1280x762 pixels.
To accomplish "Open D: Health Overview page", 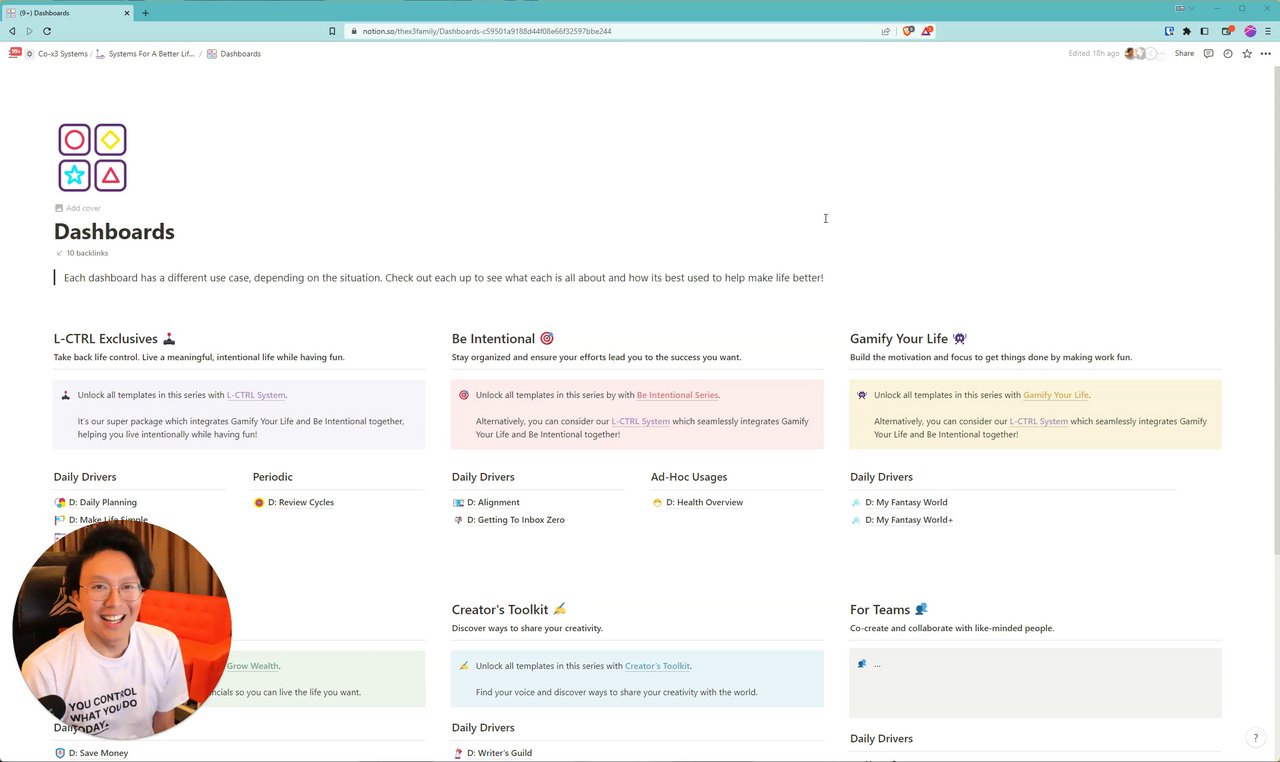I will (x=697, y=502).
